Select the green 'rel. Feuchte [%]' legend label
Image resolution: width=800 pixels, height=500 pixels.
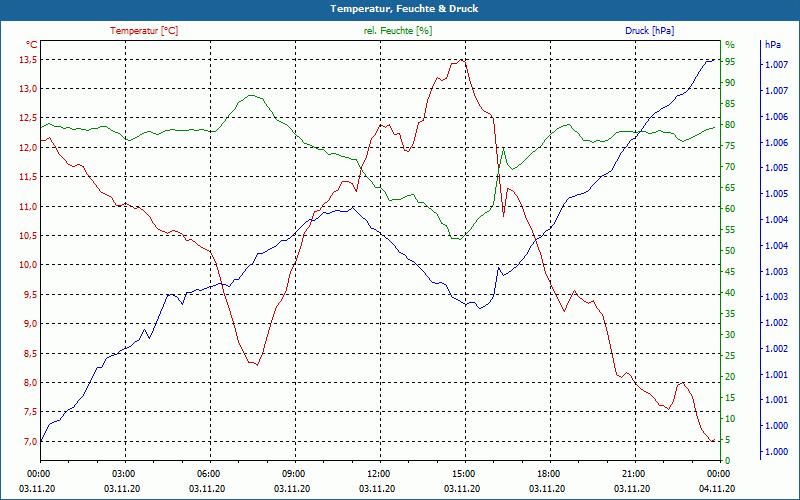397,31
